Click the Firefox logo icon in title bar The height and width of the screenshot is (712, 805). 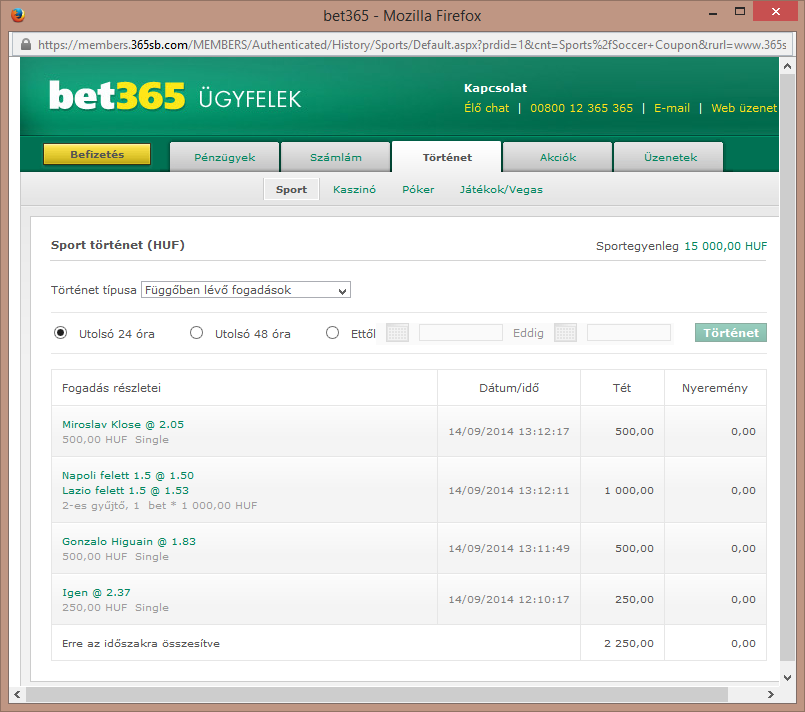click(17, 15)
